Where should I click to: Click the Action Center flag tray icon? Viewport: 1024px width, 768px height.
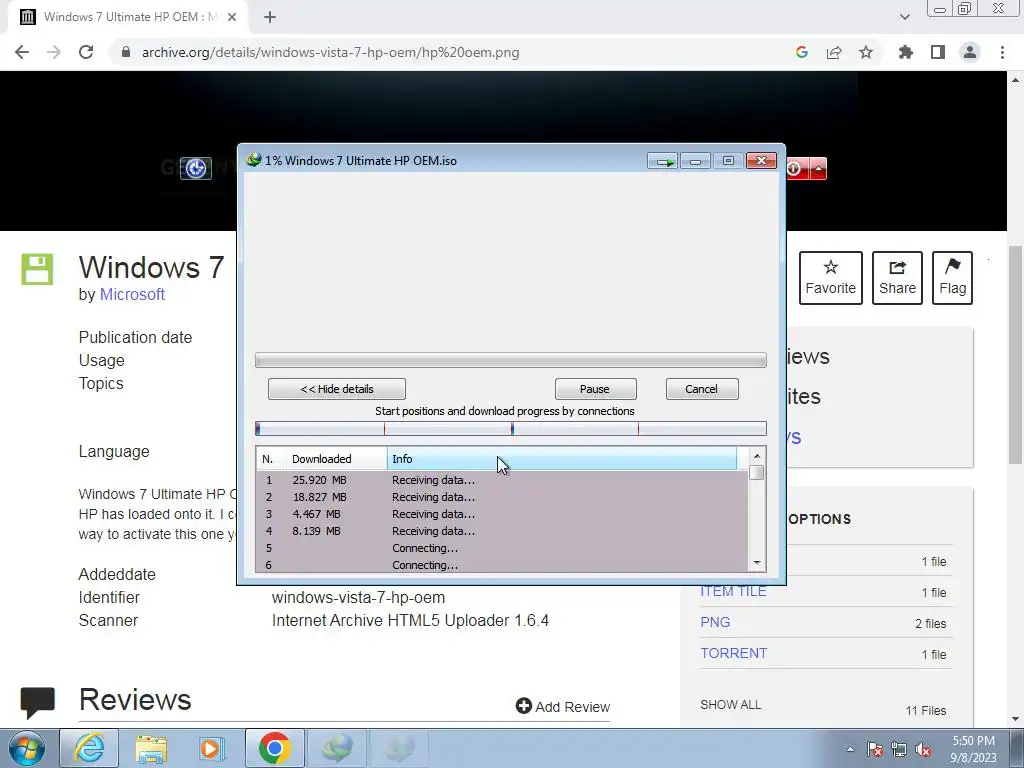pos(875,749)
